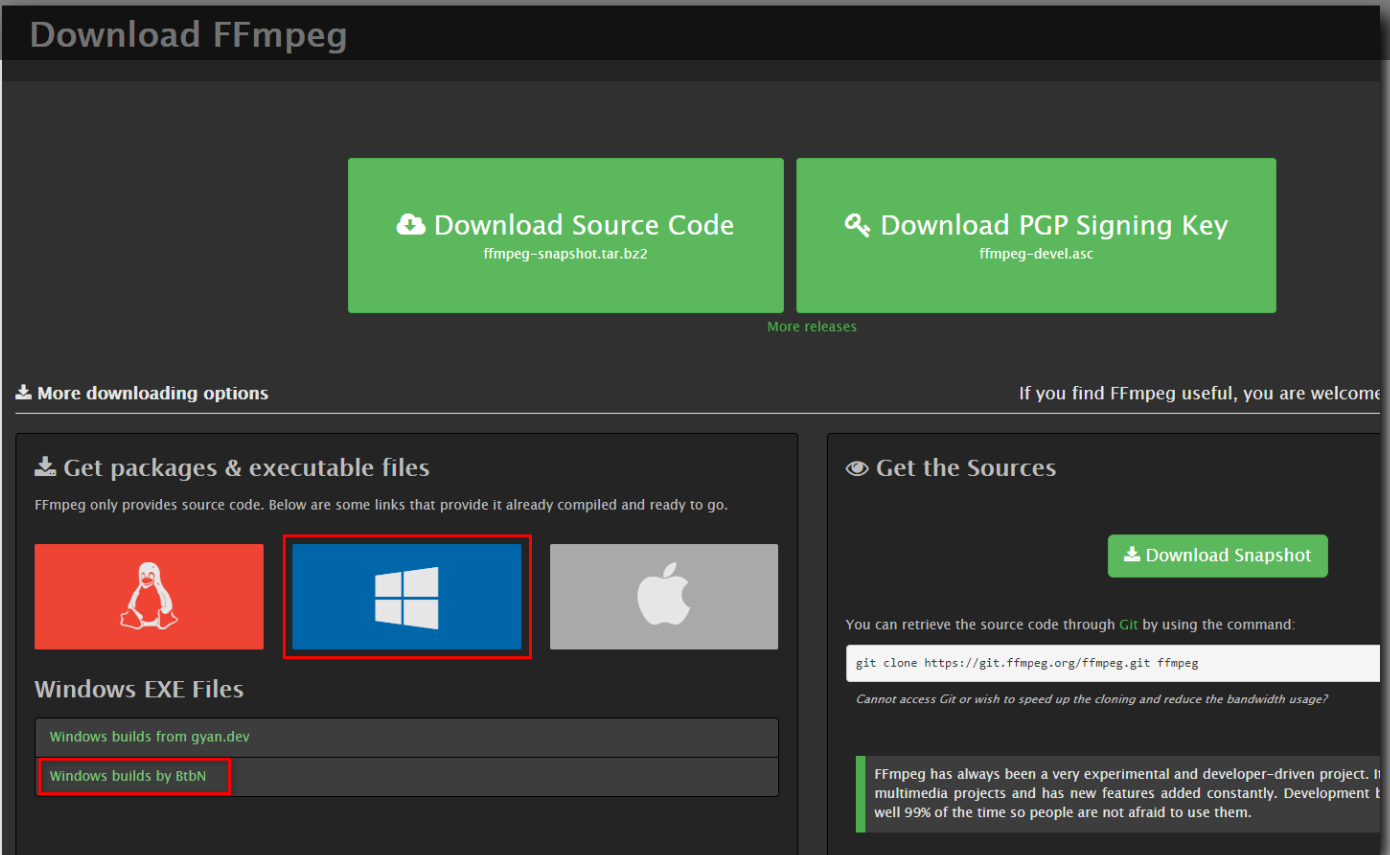Click the key icon on PGP Signing Key
Image resolution: width=1390 pixels, height=855 pixels.
[857, 224]
